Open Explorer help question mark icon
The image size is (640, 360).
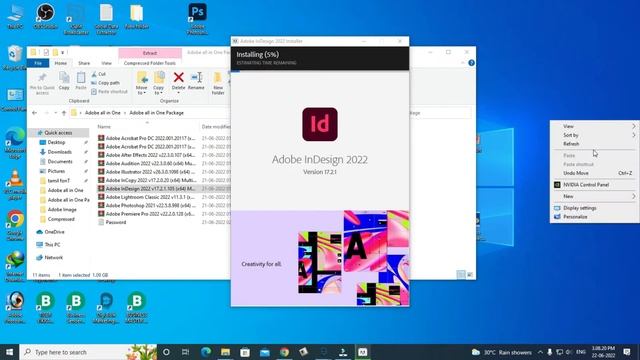click(x=471, y=63)
